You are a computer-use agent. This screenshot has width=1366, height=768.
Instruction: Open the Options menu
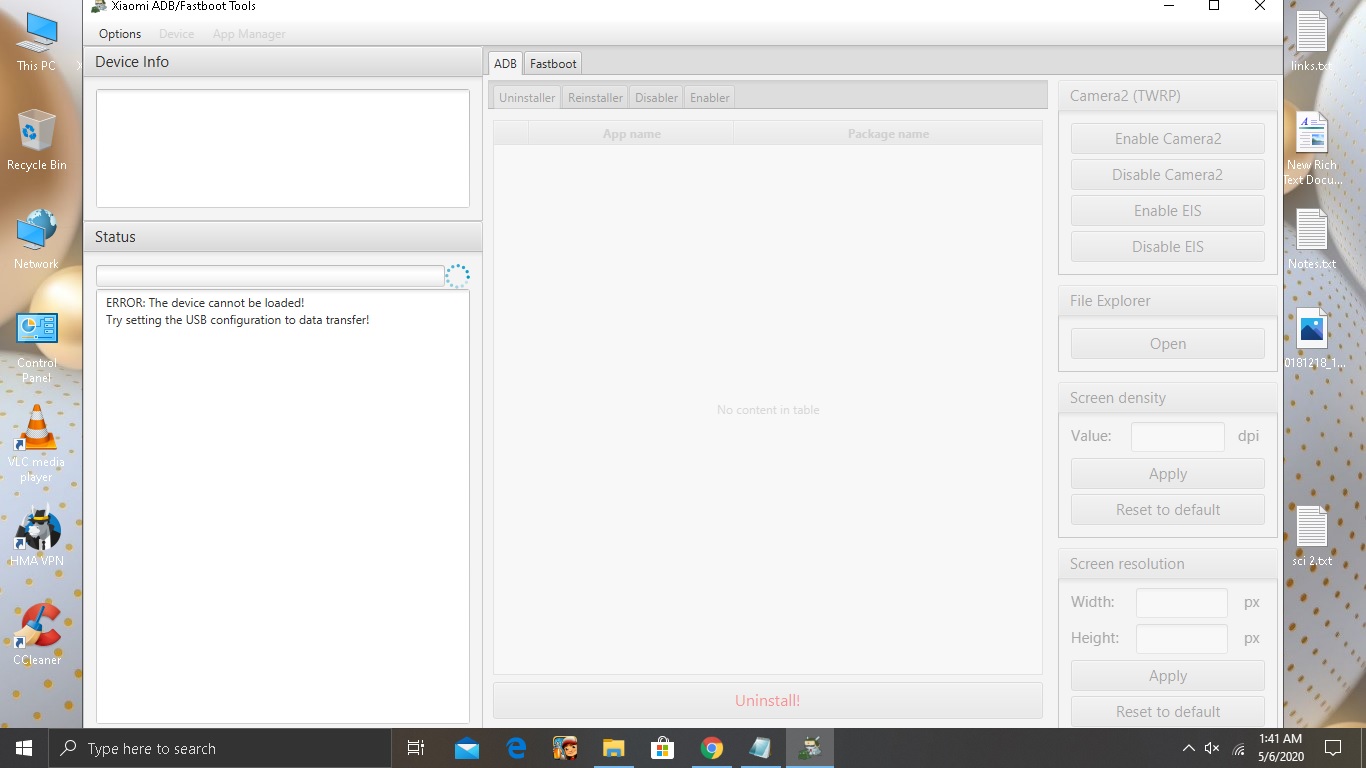point(120,34)
